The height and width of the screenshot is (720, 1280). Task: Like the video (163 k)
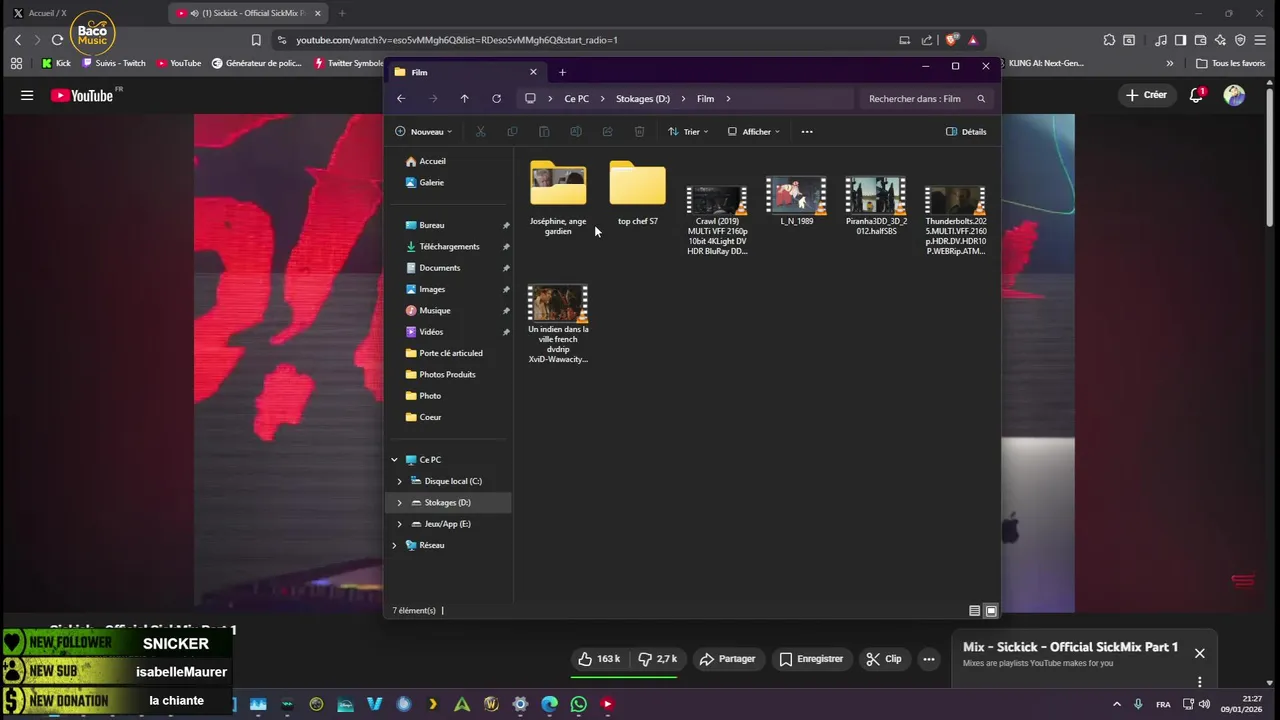[x=599, y=659]
